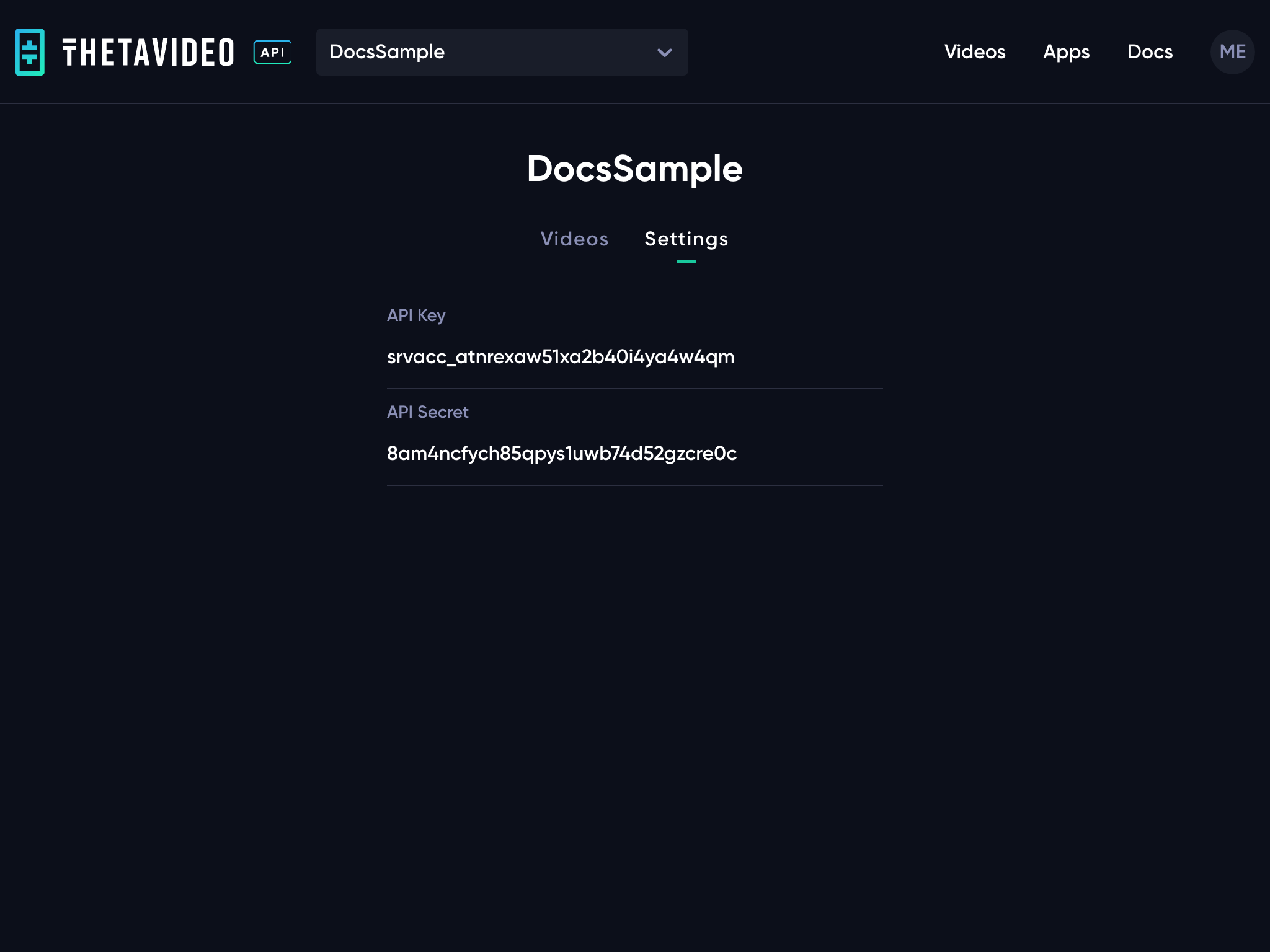Viewport: 1270px width, 952px height.
Task: Open the ME profile avatar
Action: click(x=1232, y=52)
